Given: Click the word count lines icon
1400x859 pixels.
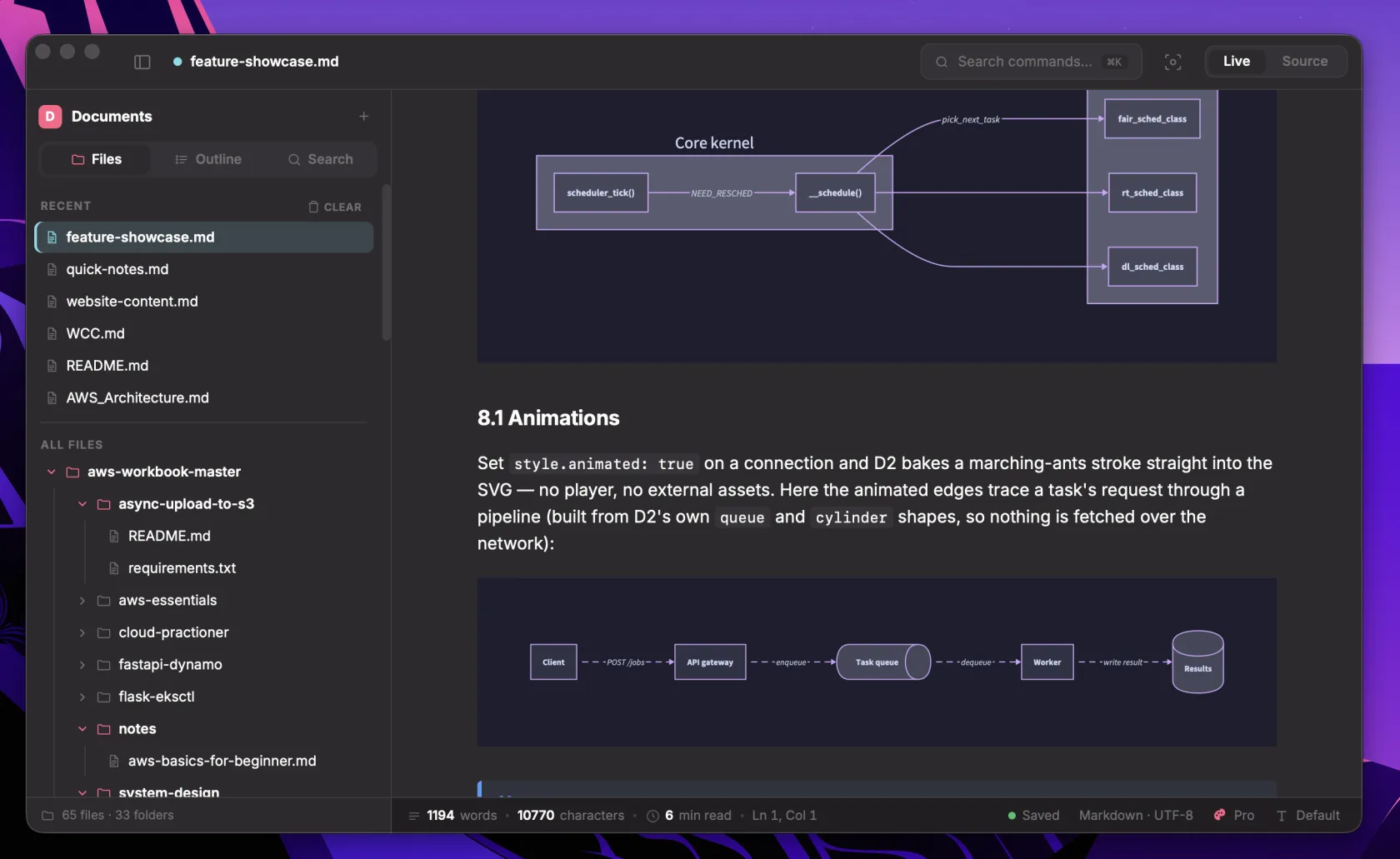Looking at the screenshot, I should pyautogui.click(x=414, y=816).
